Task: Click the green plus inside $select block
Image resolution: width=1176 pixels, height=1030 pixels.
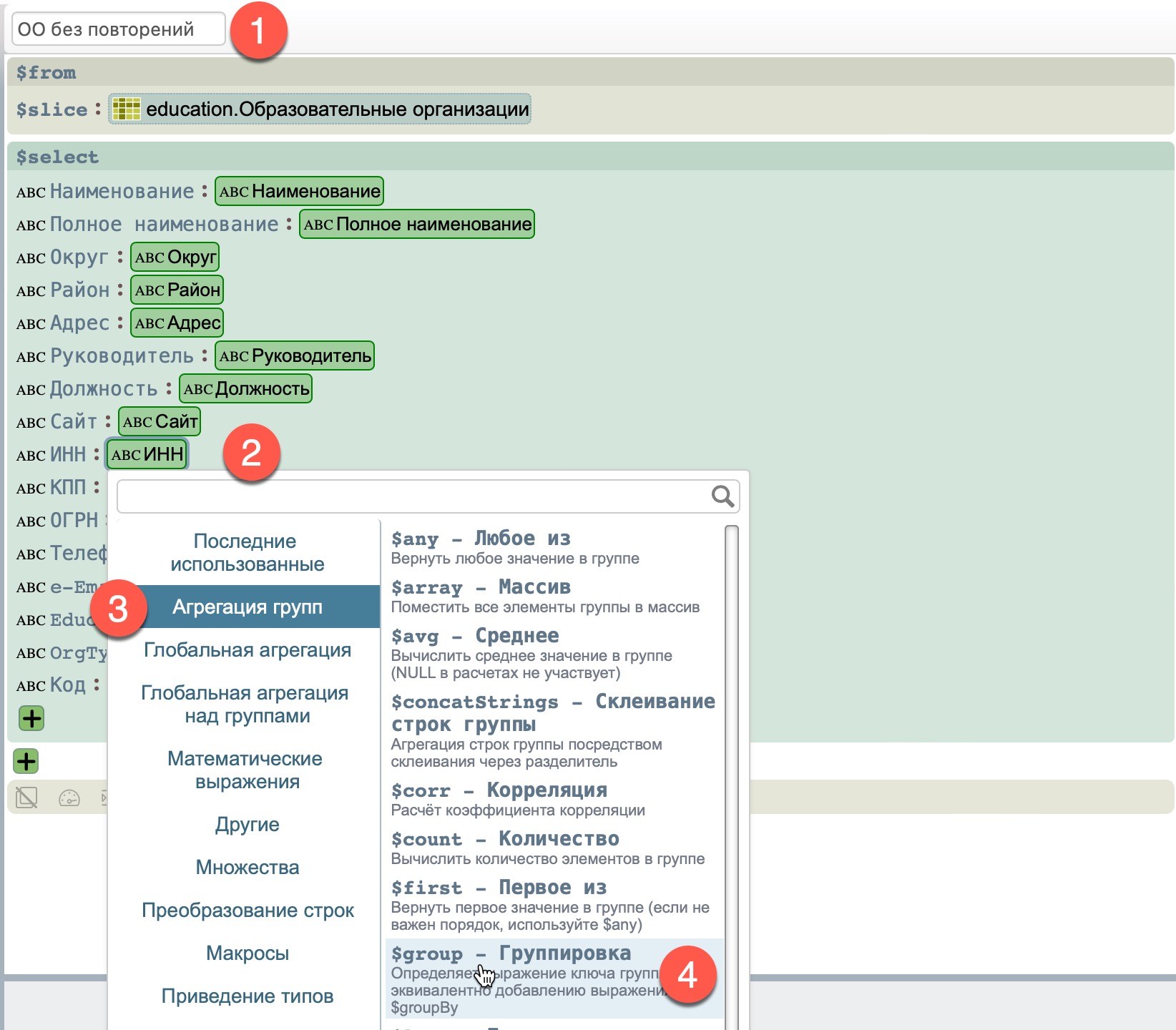Action: (31, 718)
